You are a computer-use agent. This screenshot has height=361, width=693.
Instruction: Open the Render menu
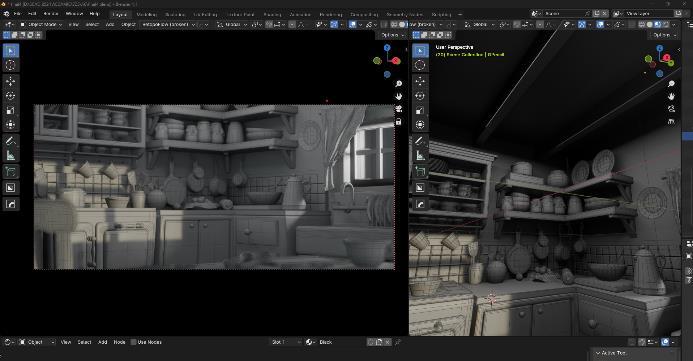[x=51, y=14]
